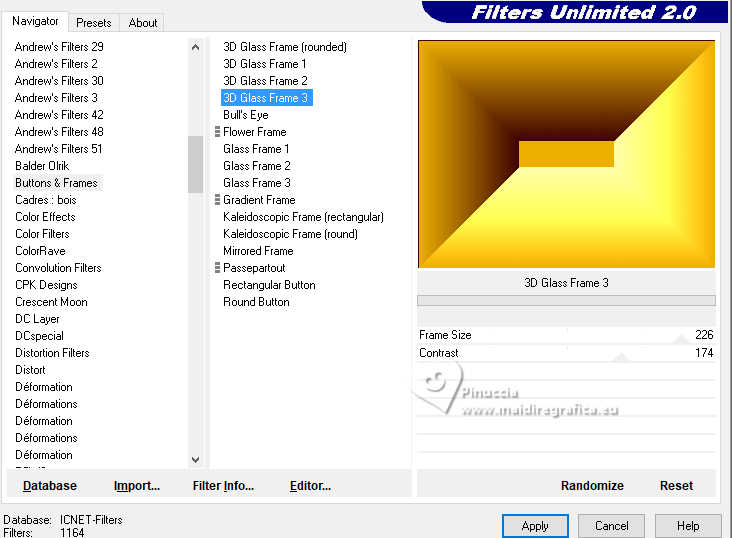Open Filter Info... dialog
The width and height of the screenshot is (732, 538).
click(223, 486)
